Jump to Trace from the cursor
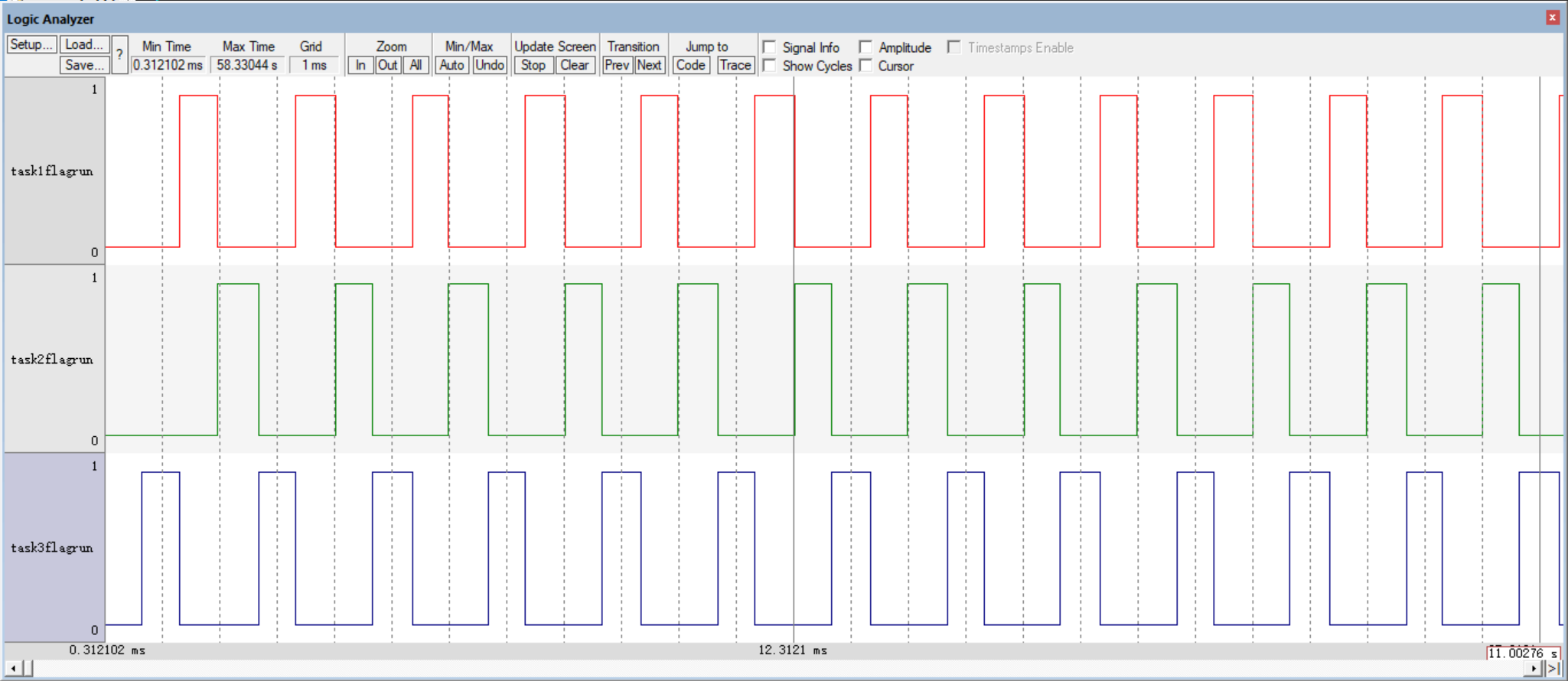The width and height of the screenshot is (1568, 681). coord(735,65)
